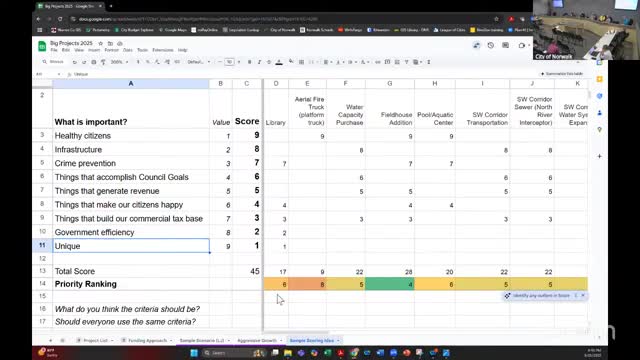
Task: Open the Sample Scoring Idea tab menu arrow
Action: (x=338, y=340)
